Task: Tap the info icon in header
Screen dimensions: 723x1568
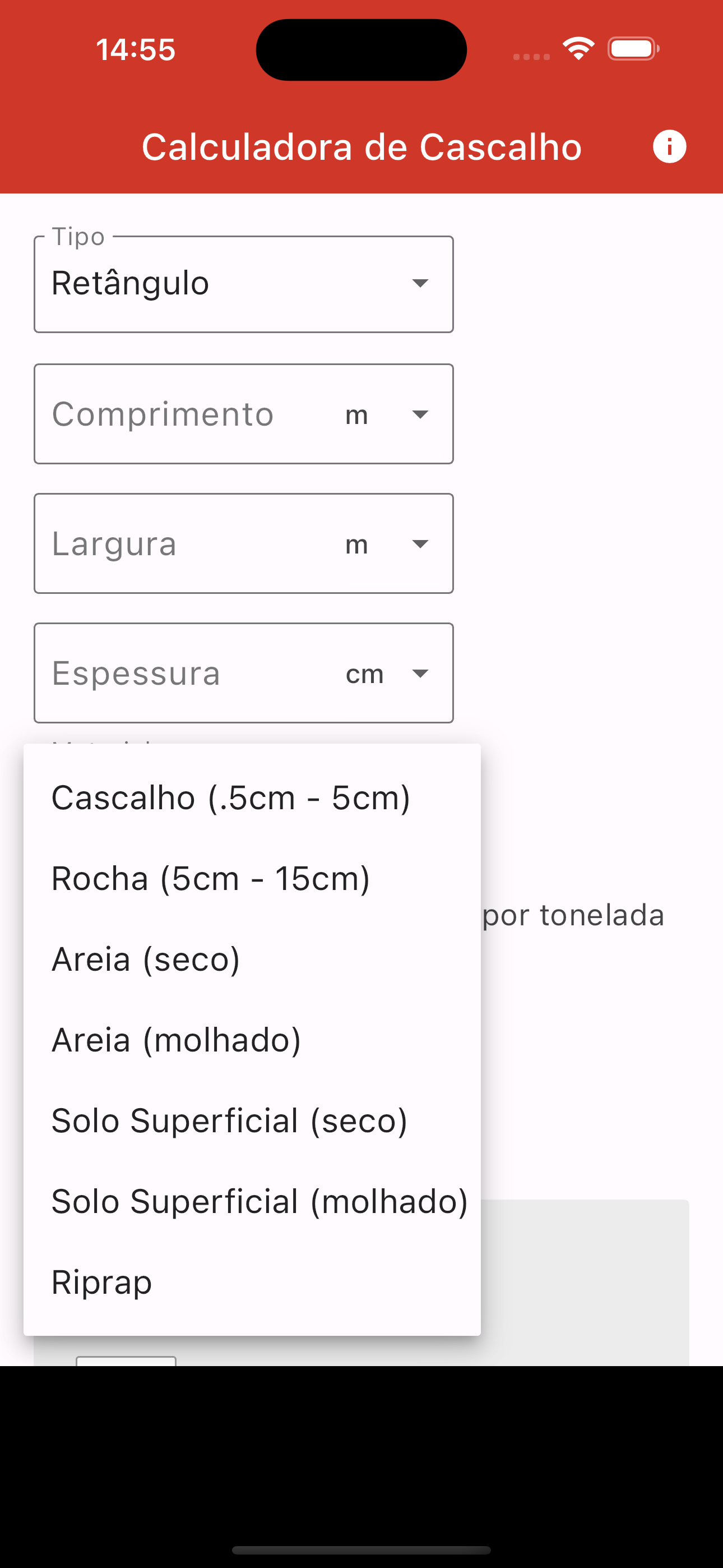Action: [669, 147]
